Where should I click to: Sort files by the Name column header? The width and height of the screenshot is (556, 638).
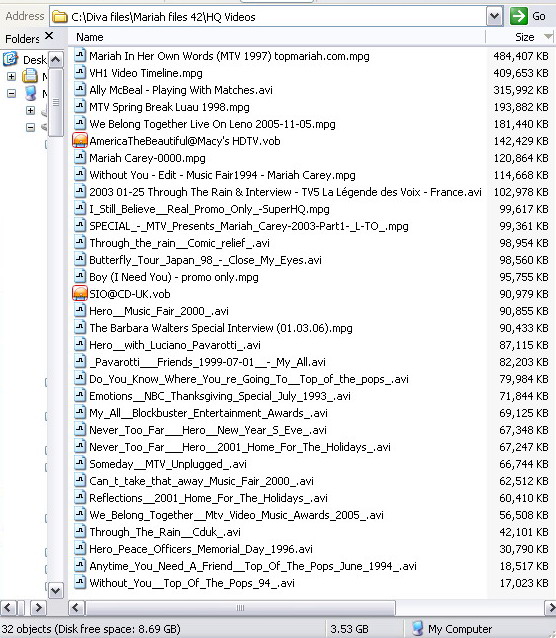[x=277, y=37]
